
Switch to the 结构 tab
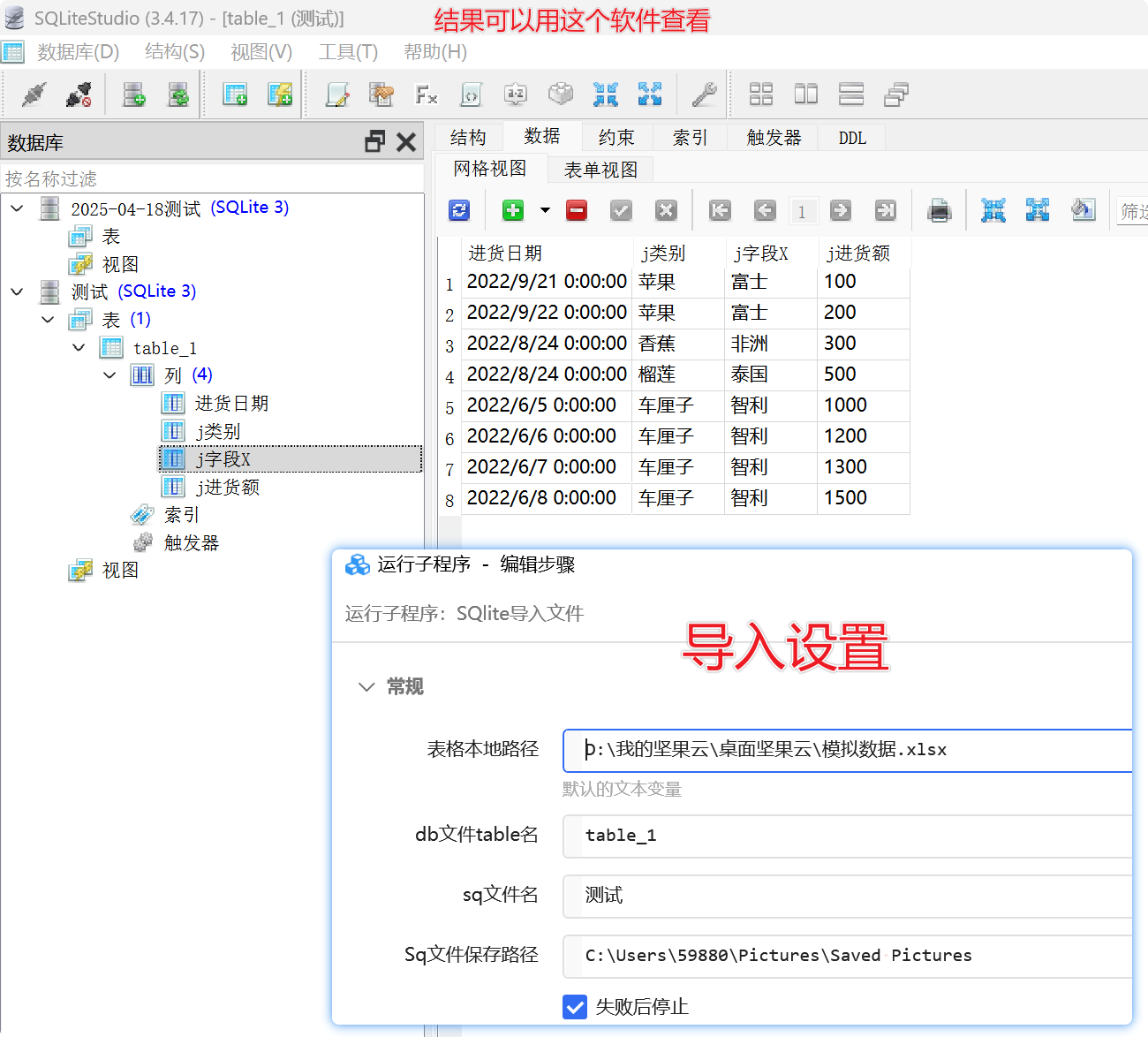click(x=468, y=138)
